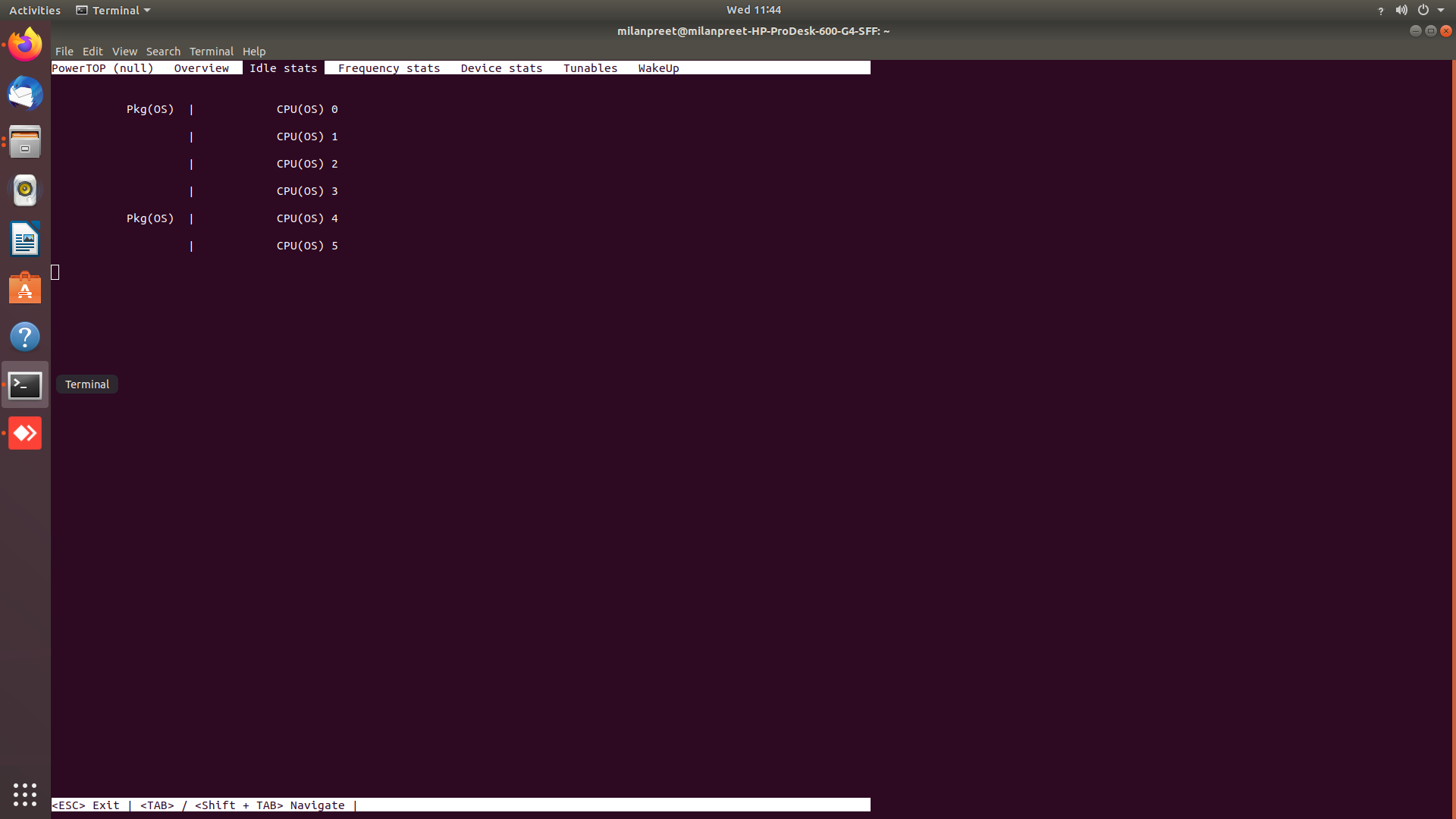Open the View menu
The image size is (1456, 819).
point(124,52)
